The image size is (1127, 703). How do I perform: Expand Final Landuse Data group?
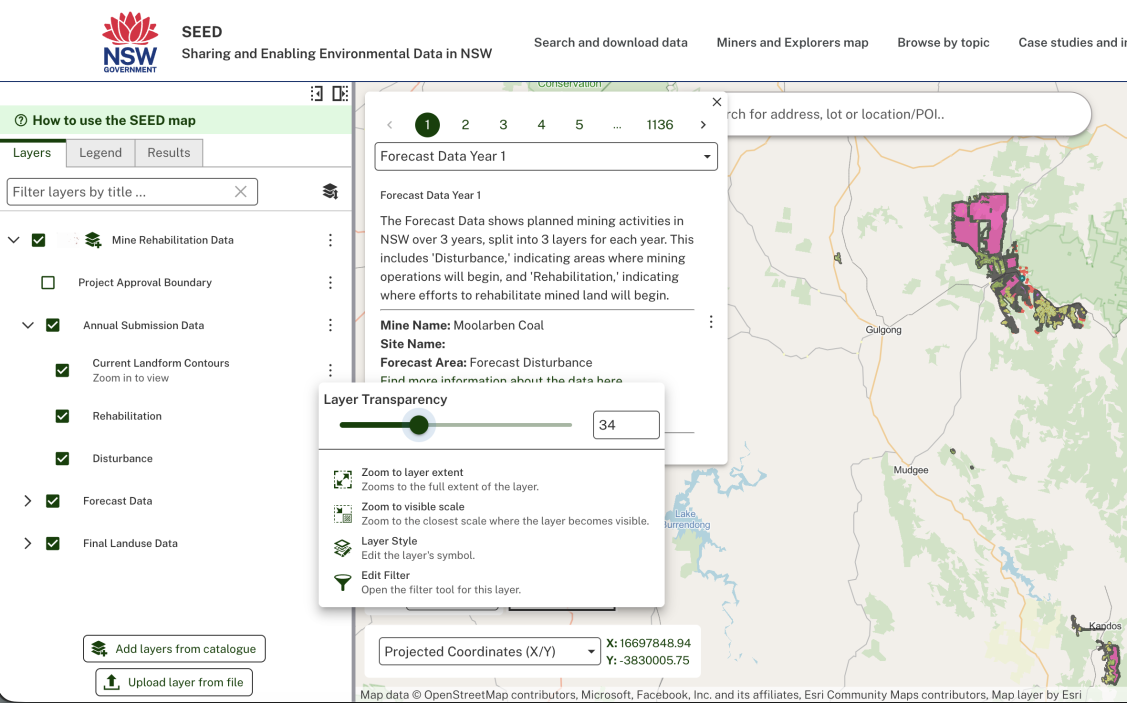tap(27, 543)
